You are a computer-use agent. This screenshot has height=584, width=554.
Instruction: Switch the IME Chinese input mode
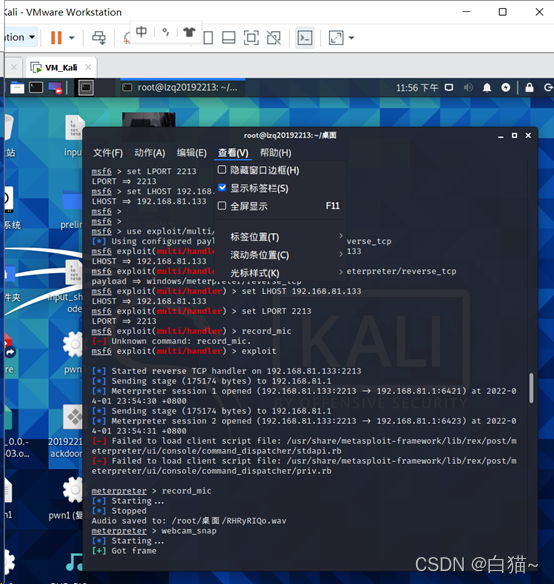(141, 32)
